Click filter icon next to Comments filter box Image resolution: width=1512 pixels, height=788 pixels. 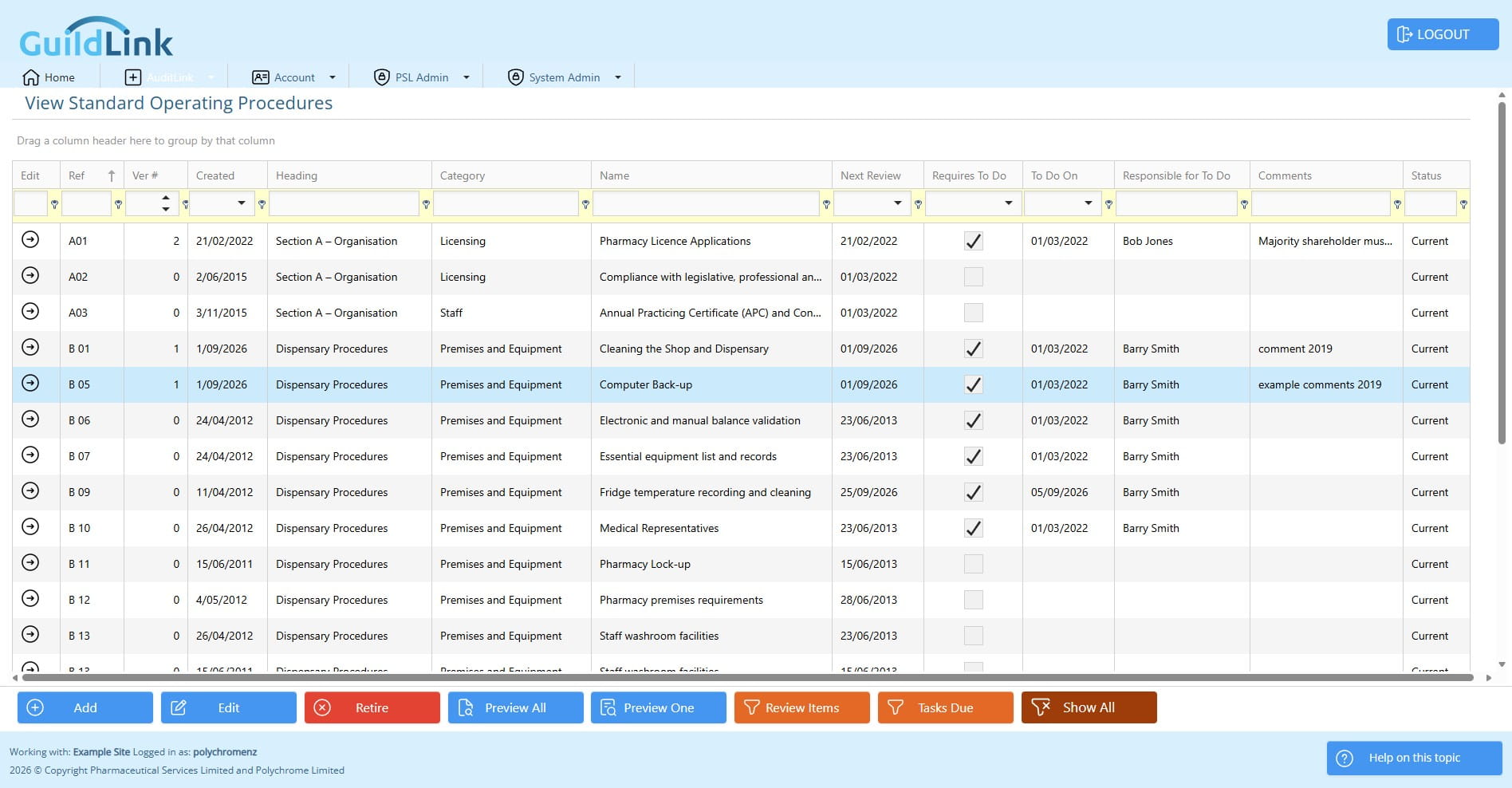tap(1397, 204)
